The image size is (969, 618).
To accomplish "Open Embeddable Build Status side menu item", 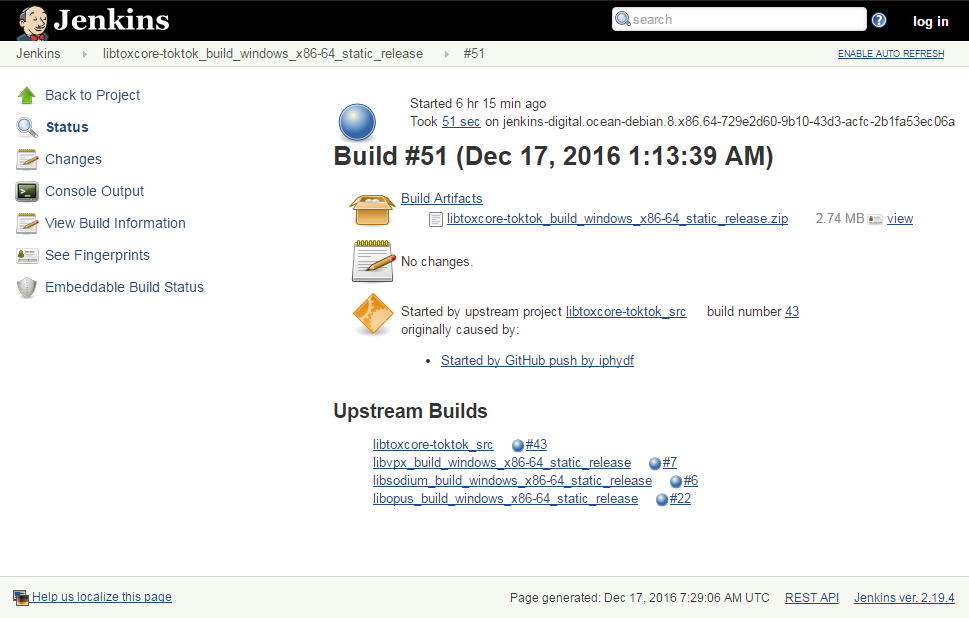I will (124, 288).
